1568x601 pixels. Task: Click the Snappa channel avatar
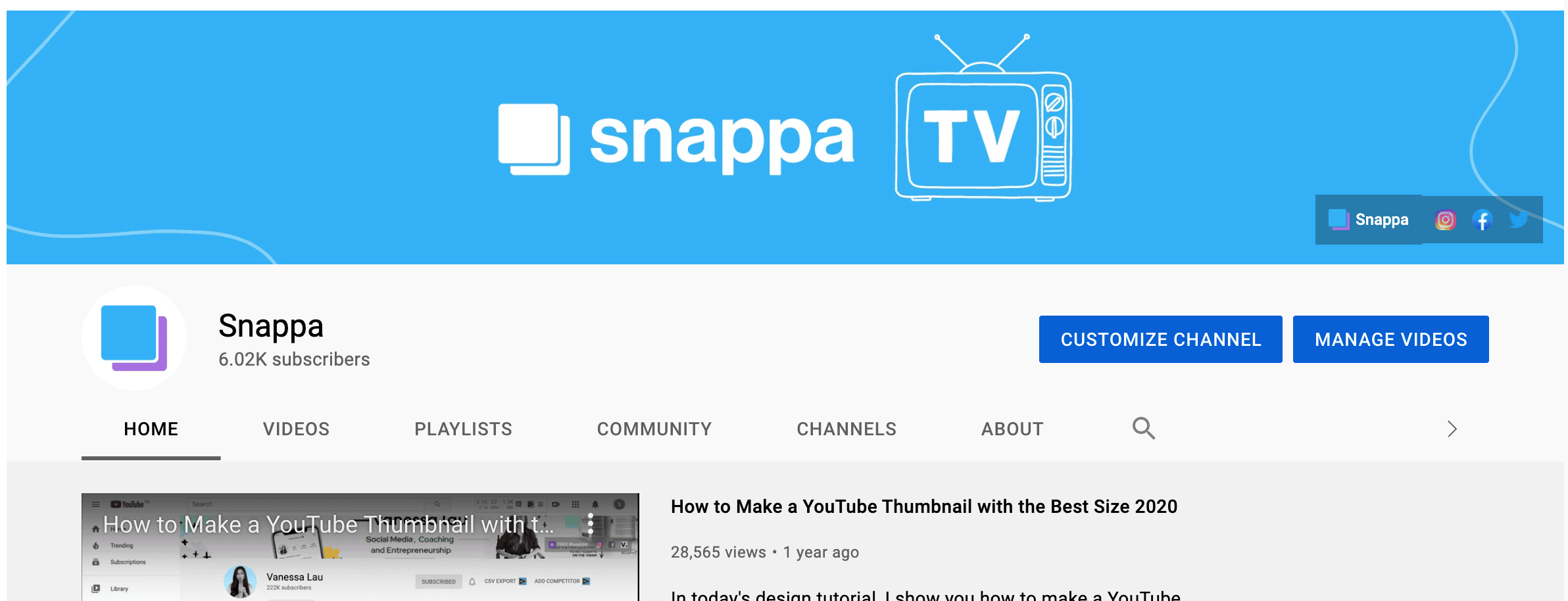[x=134, y=338]
